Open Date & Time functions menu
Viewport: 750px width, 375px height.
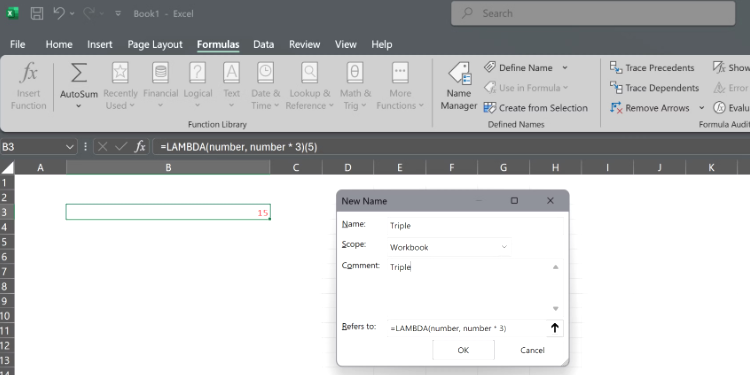pyautogui.click(x=265, y=87)
